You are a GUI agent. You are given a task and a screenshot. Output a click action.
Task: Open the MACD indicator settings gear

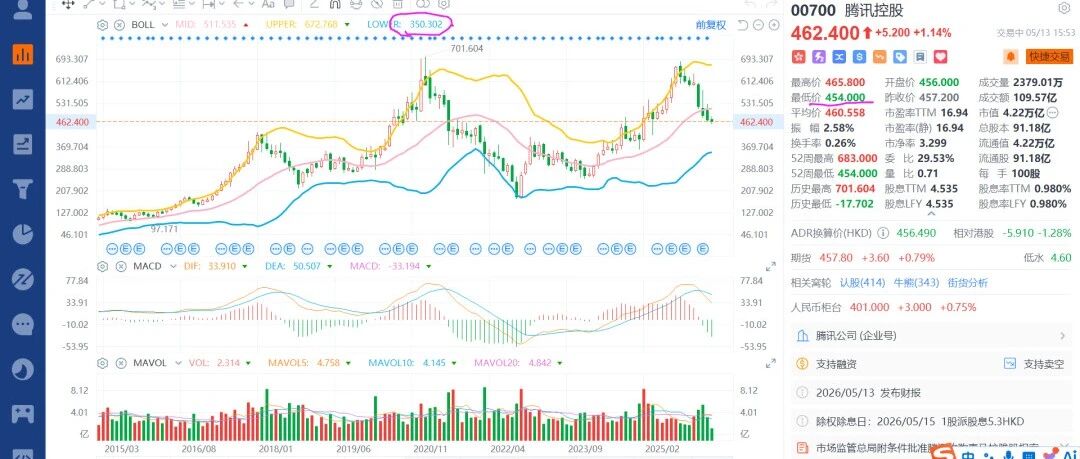click(103, 266)
